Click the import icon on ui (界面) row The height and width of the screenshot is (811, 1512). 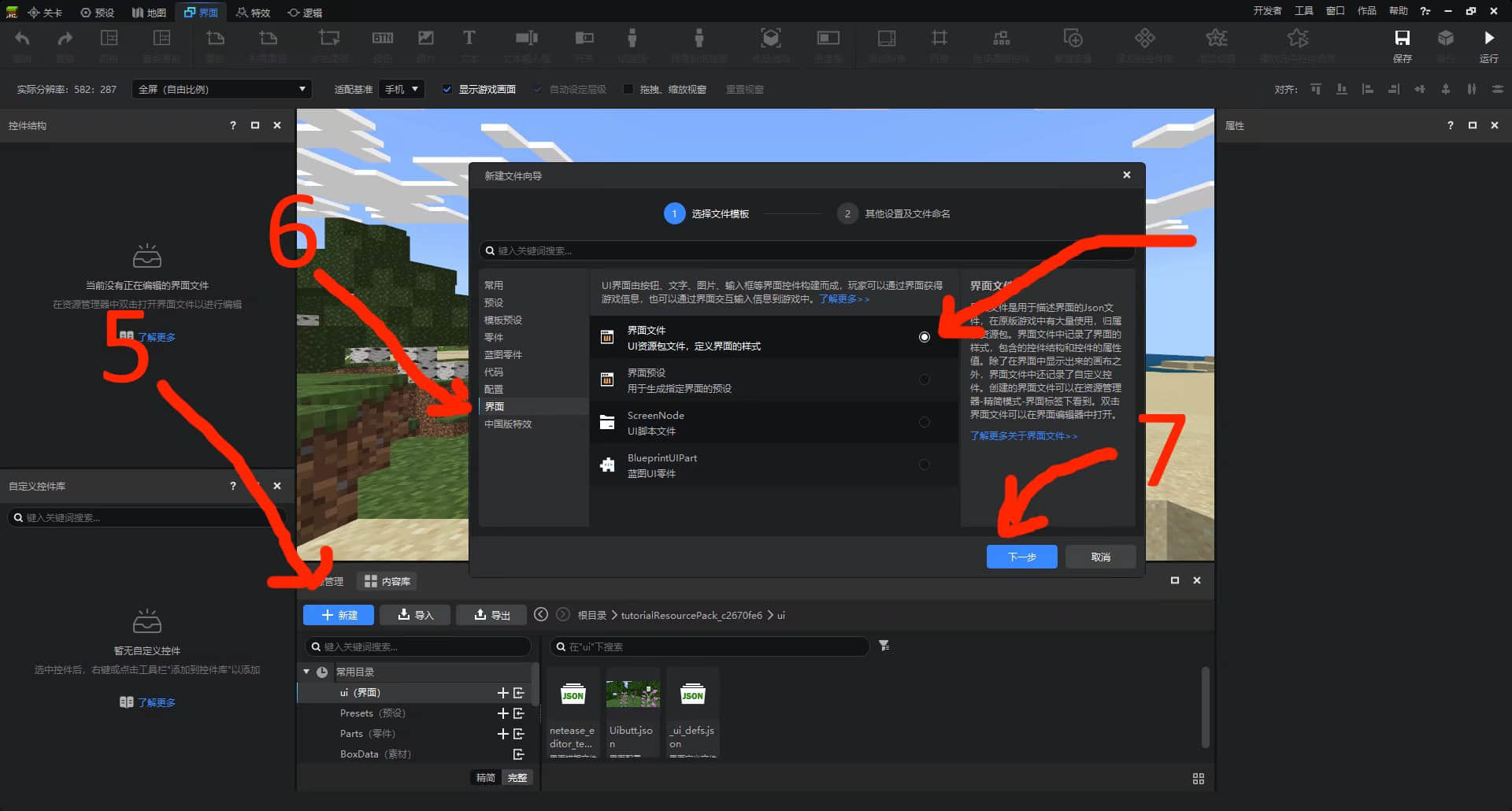click(x=519, y=693)
